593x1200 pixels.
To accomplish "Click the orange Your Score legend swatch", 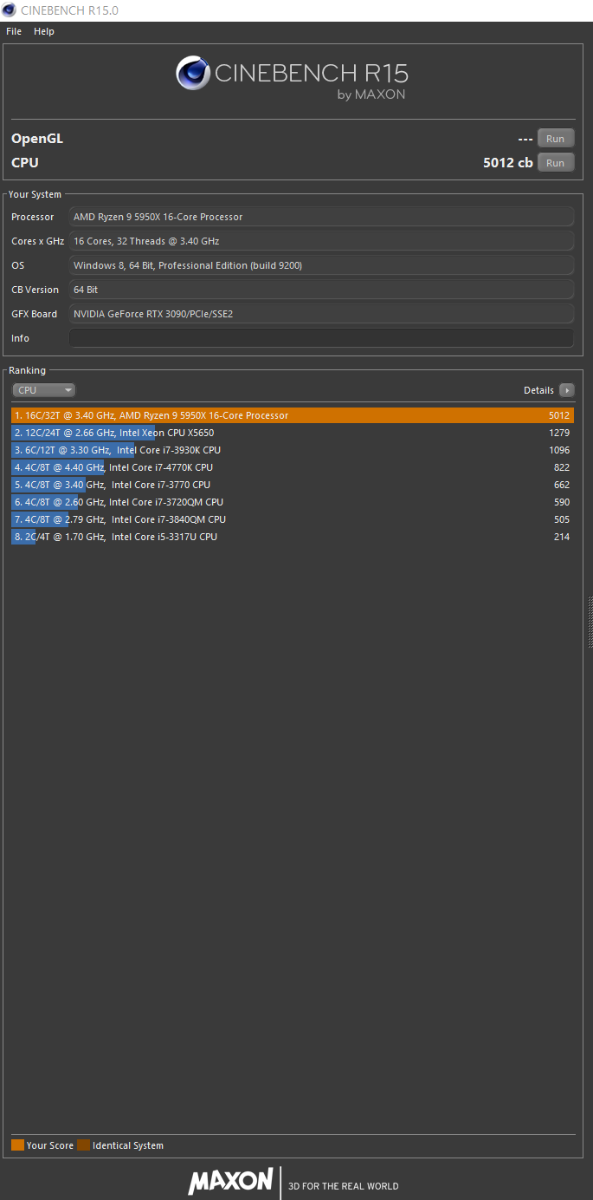I will 17,1145.
